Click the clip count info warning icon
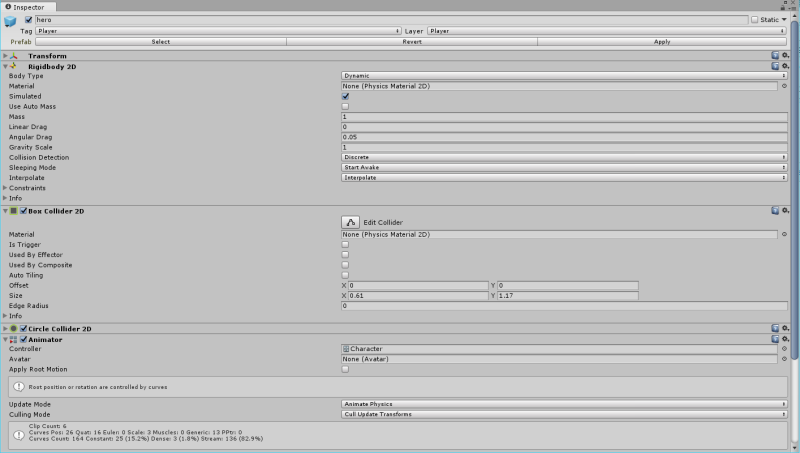This screenshot has height=453, width=800. (19, 435)
